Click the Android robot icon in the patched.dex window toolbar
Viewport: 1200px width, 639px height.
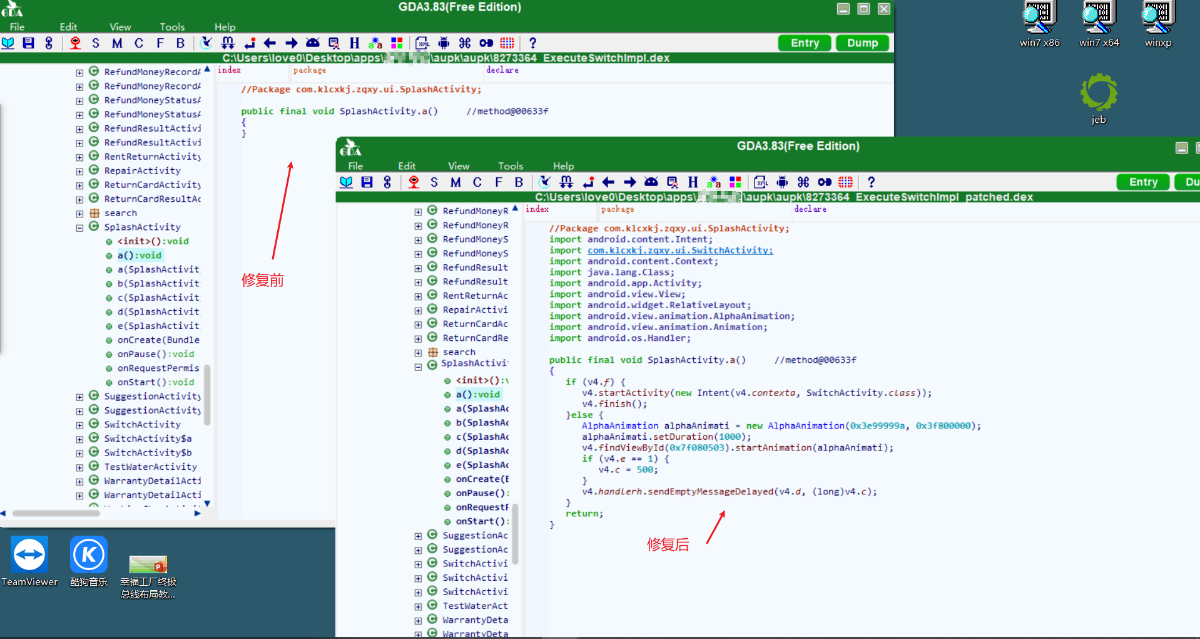[782, 182]
